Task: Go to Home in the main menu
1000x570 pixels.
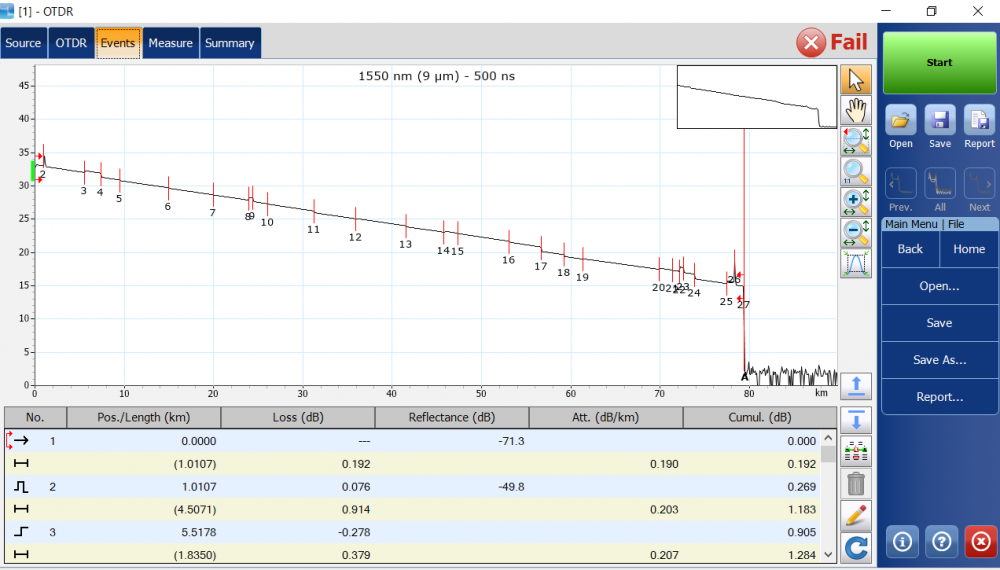Action: (968, 249)
